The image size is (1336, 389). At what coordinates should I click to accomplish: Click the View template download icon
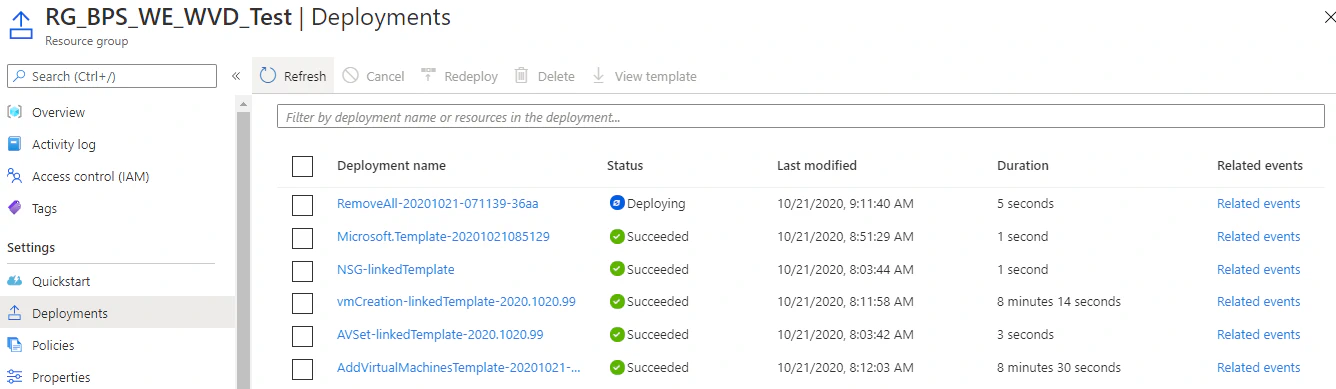(599, 76)
